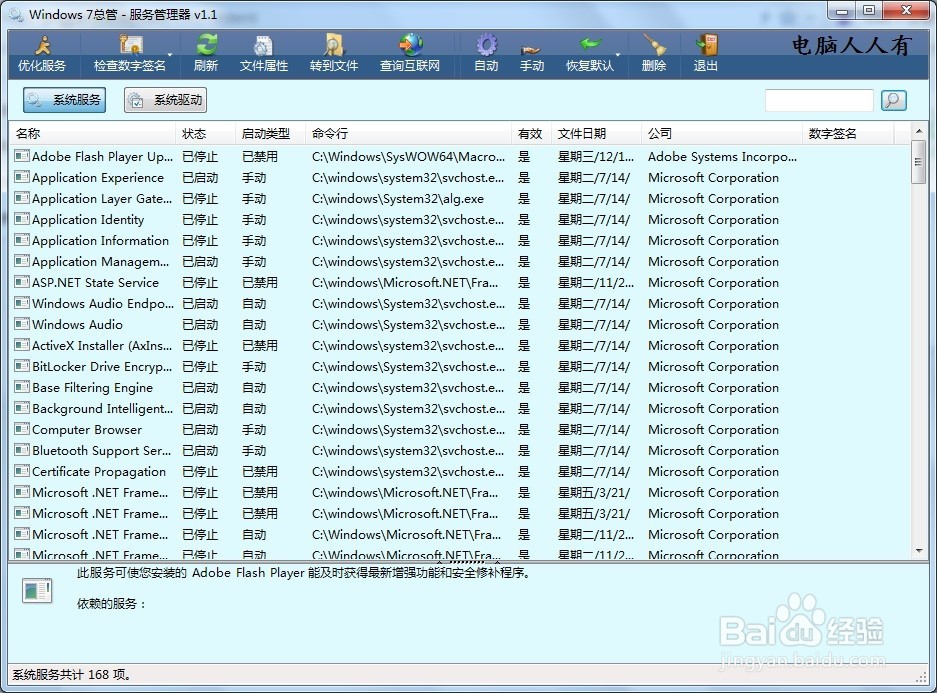Select the Bluetooth Support Ser... service
Screen dimensions: 937x693
coord(460,450)
